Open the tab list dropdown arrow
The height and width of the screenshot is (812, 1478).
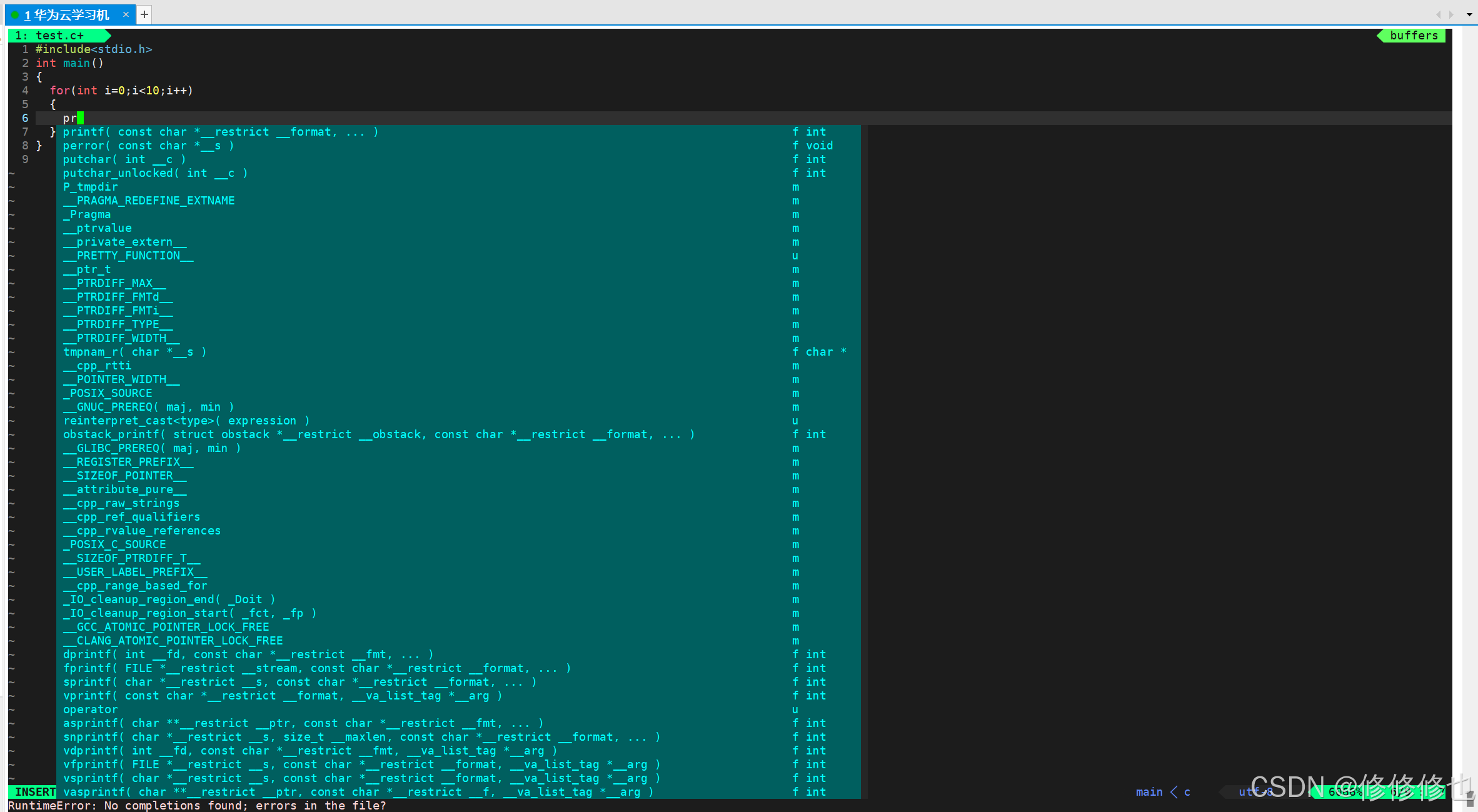(1469, 15)
